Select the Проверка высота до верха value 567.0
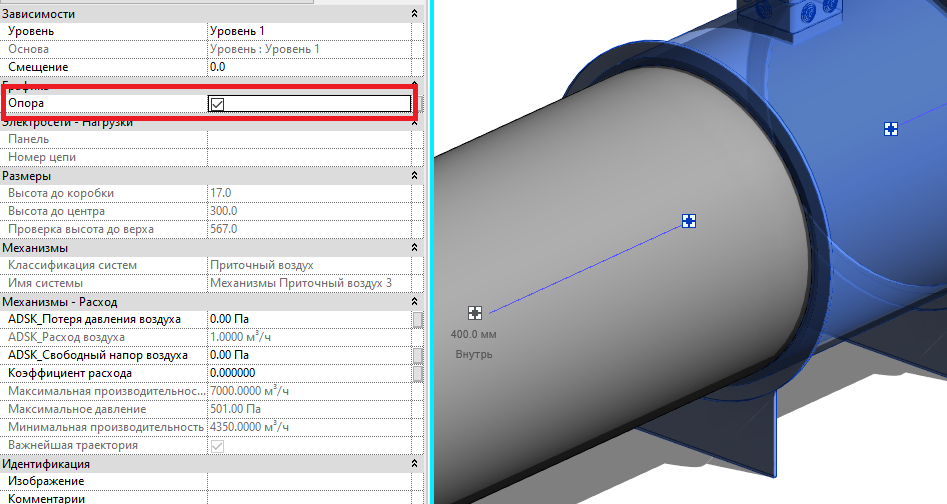This screenshot has width=947, height=504. [x=309, y=229]
